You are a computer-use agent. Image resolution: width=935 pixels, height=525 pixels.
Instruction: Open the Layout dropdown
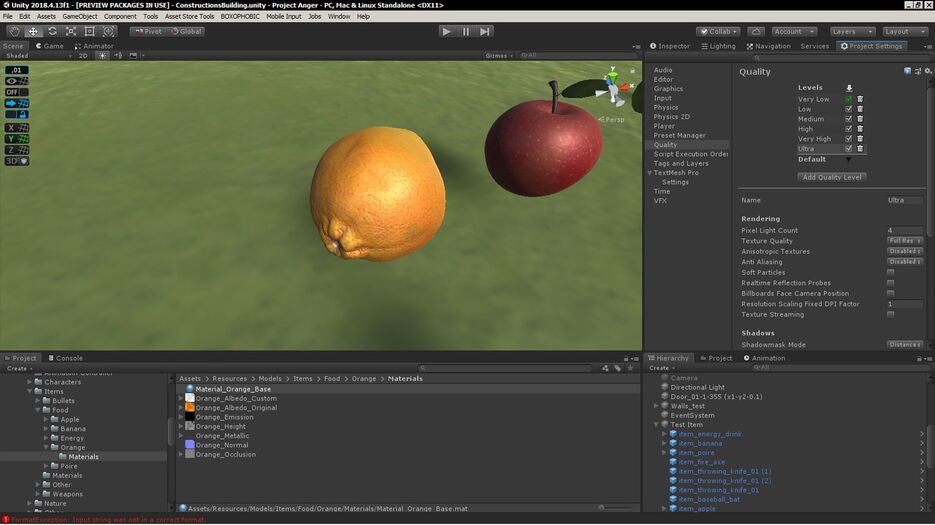click(905, 31)
